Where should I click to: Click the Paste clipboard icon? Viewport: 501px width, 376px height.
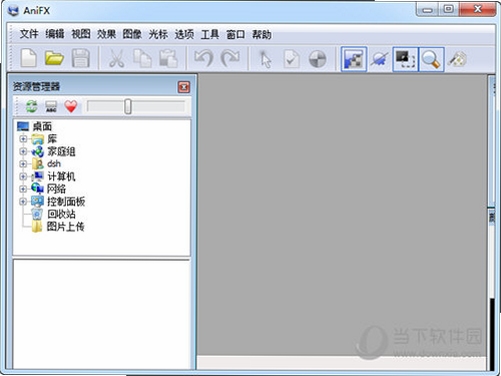(x=168, y=59)
